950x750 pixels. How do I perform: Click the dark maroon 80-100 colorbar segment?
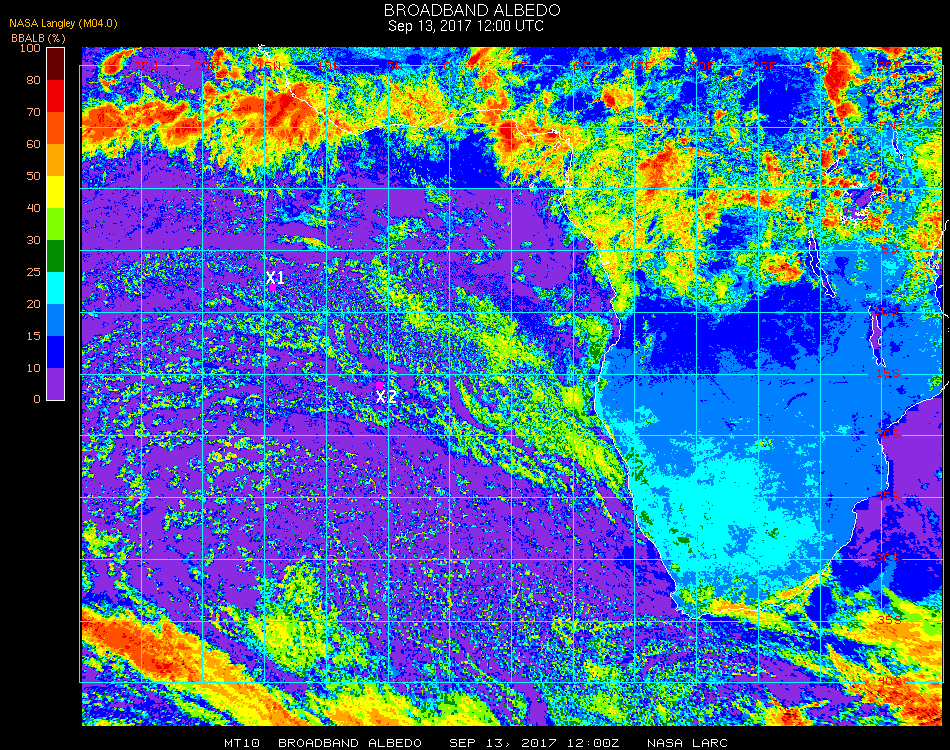[x=55, y=64]
